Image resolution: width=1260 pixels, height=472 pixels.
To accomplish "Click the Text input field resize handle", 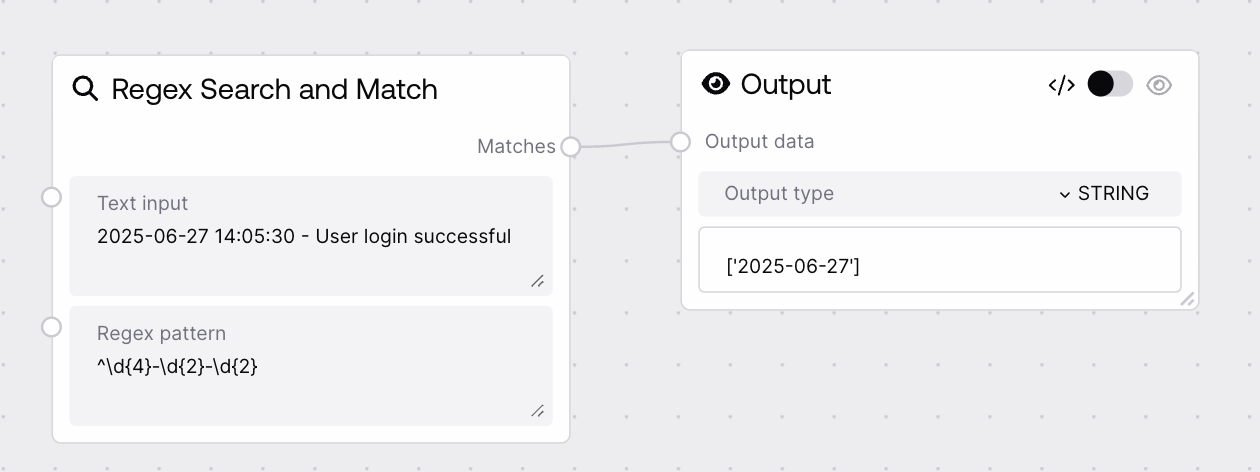I will [538, 281].
